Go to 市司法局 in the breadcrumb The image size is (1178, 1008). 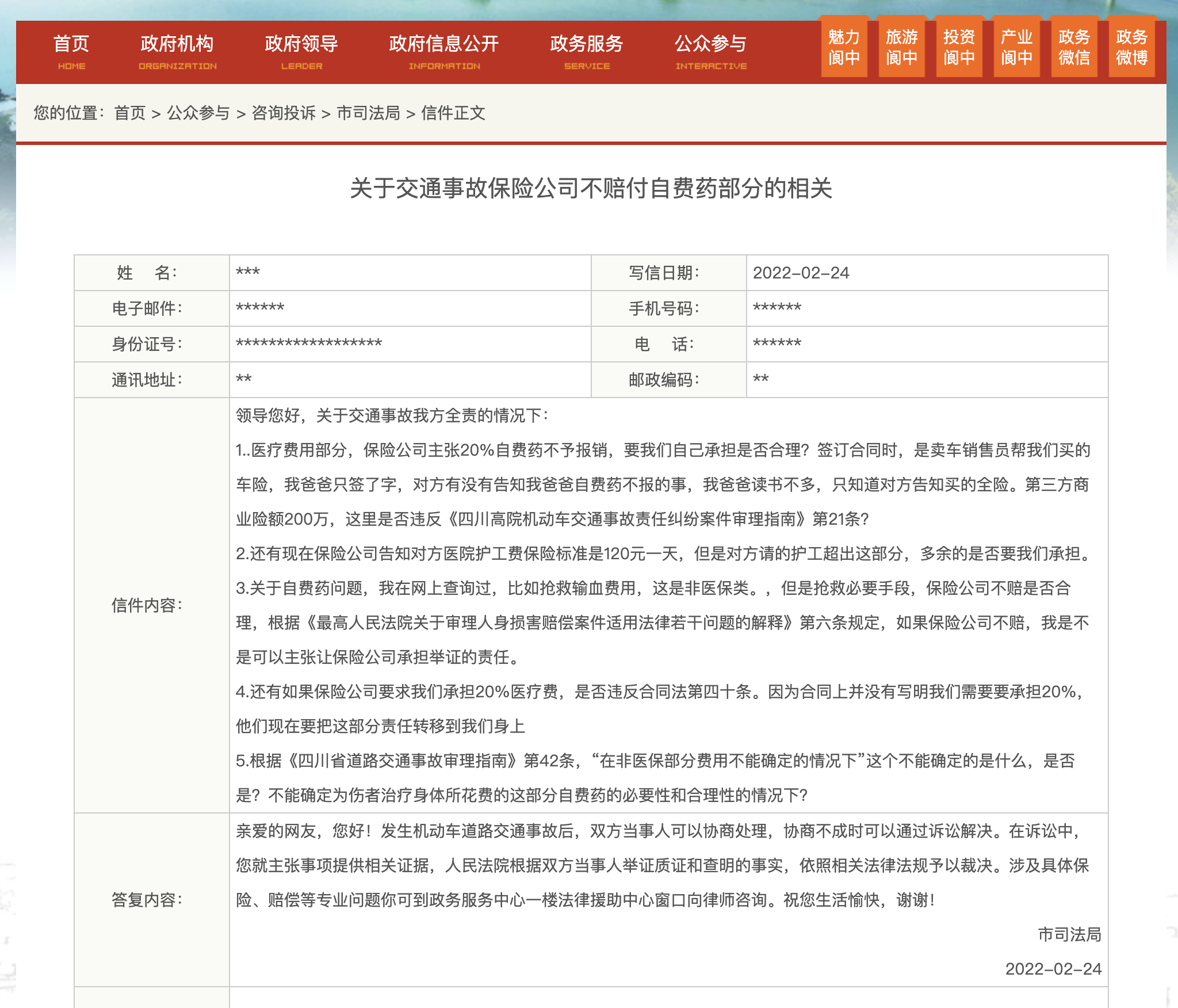tap(368, 113)
